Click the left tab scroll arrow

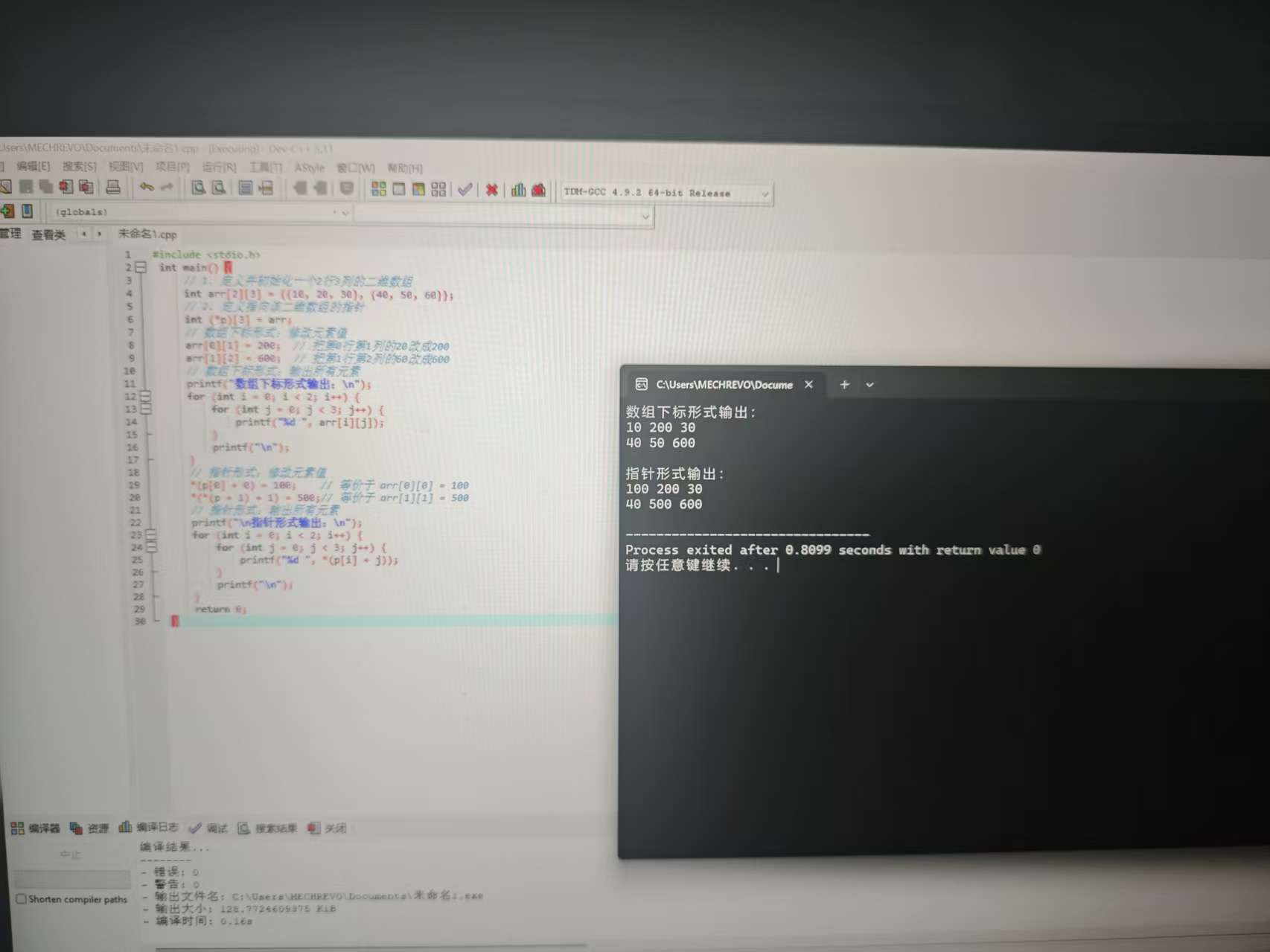pyautogui.click(x=84, y=234)
